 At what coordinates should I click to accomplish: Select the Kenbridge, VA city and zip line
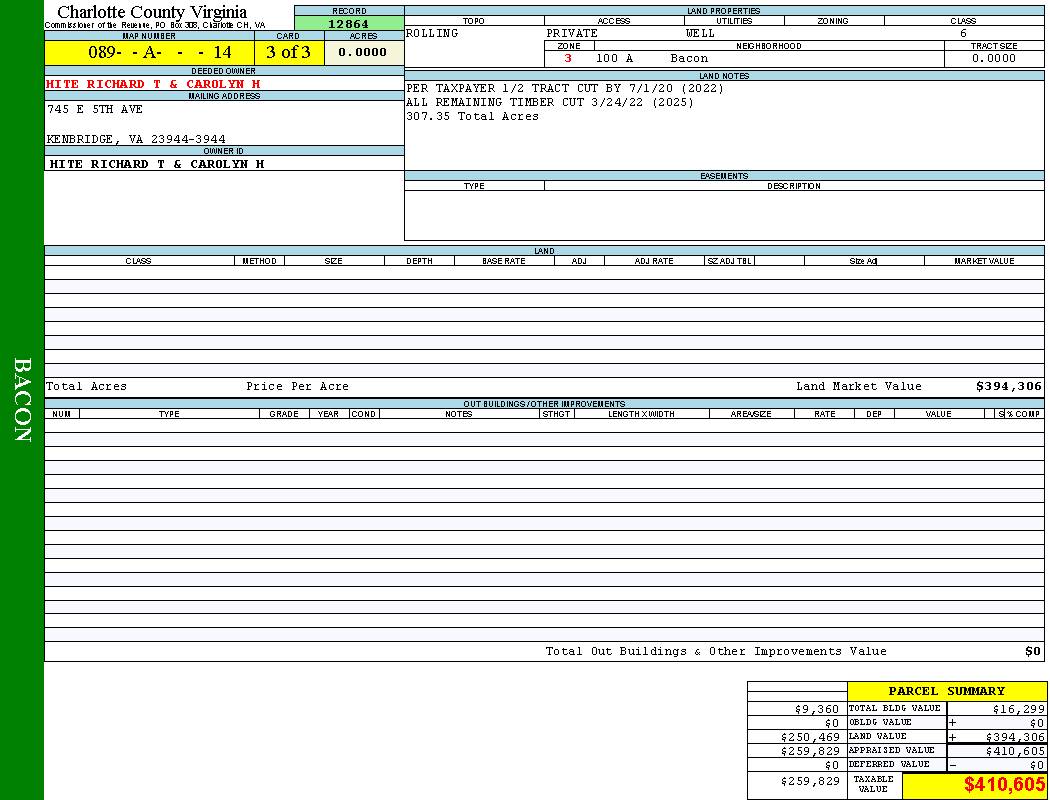[x=136, y=139]
